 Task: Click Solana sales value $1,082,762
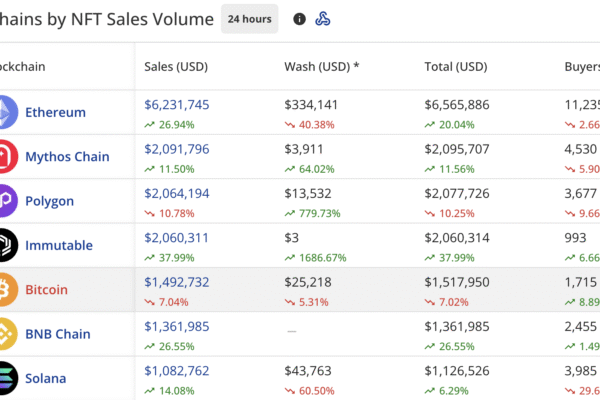pyautogui.click(x=177, y=371)
